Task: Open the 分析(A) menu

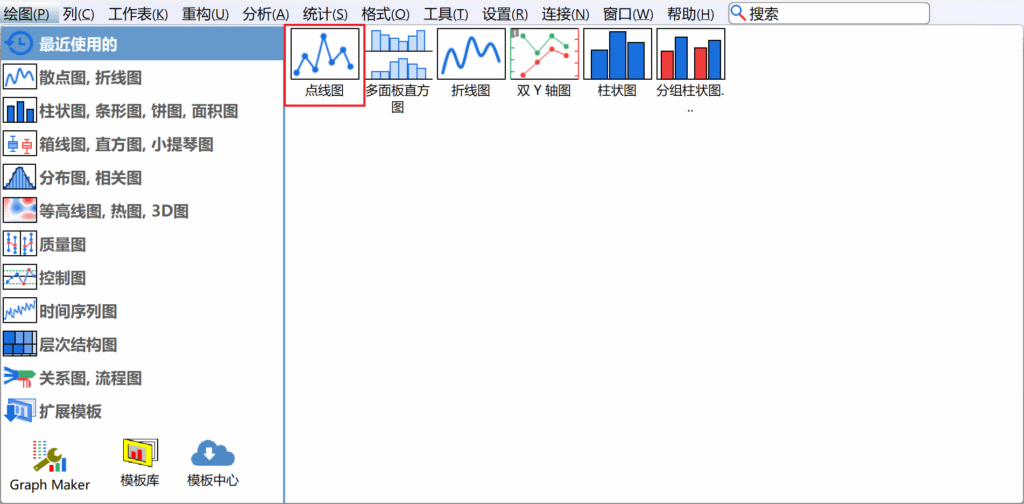Action: 265,14
